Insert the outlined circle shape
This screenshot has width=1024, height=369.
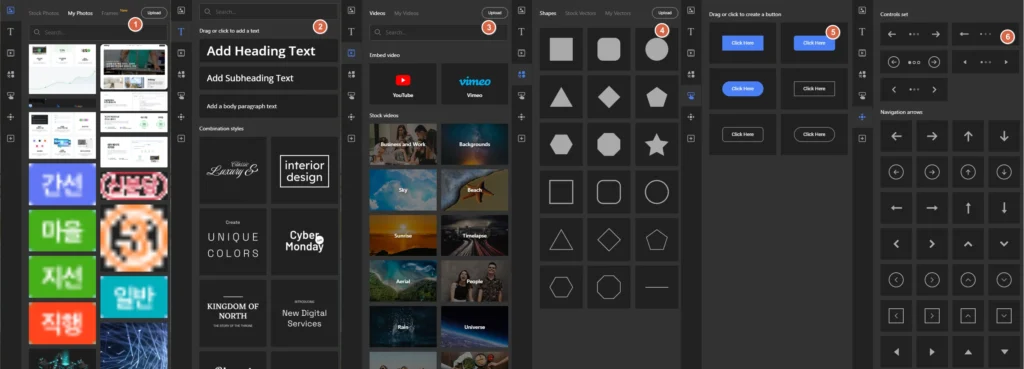pyautogui.click(x=656, y=192)
